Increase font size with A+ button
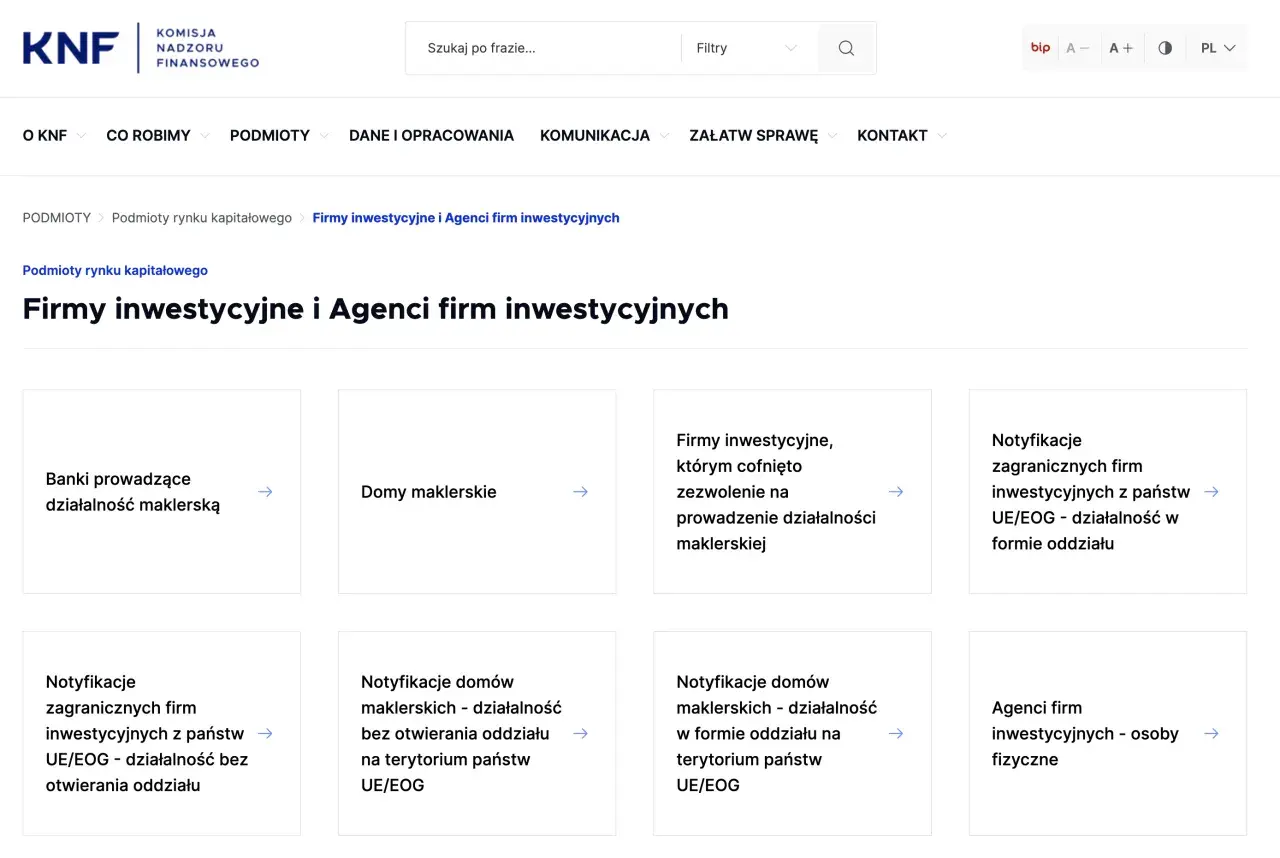 (1121, 48)
